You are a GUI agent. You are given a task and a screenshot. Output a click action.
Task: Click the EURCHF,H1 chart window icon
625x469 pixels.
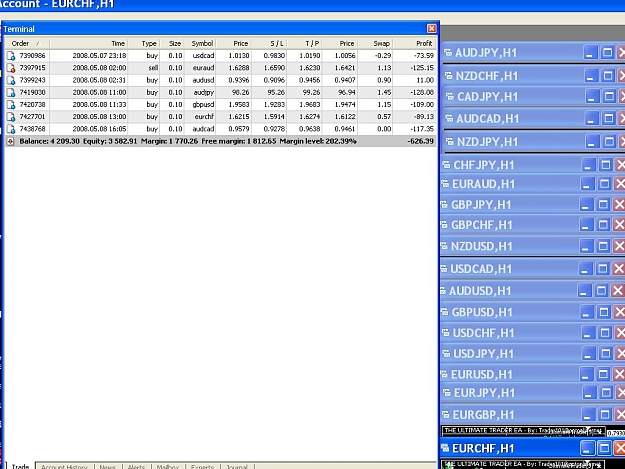pos(445,448)
